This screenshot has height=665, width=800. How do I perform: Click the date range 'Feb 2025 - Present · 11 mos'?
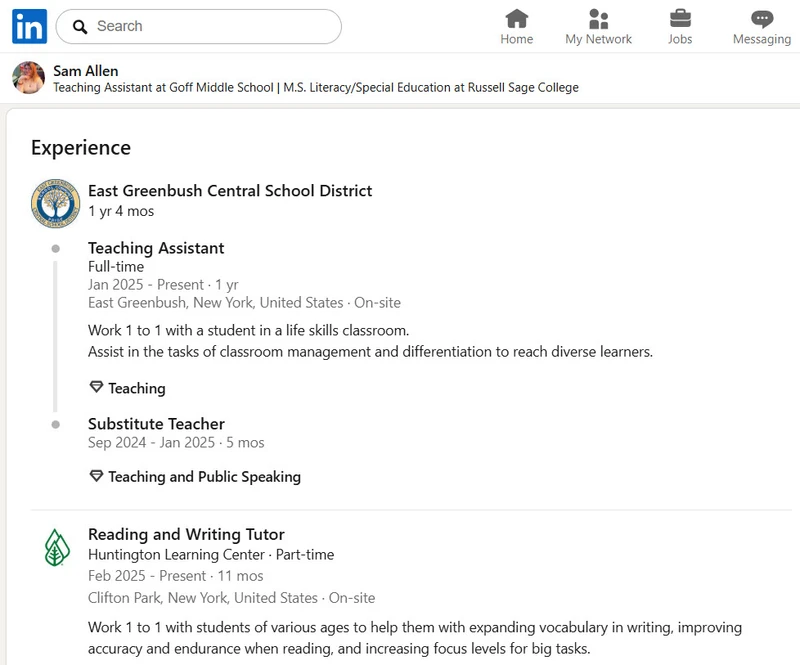176,576
